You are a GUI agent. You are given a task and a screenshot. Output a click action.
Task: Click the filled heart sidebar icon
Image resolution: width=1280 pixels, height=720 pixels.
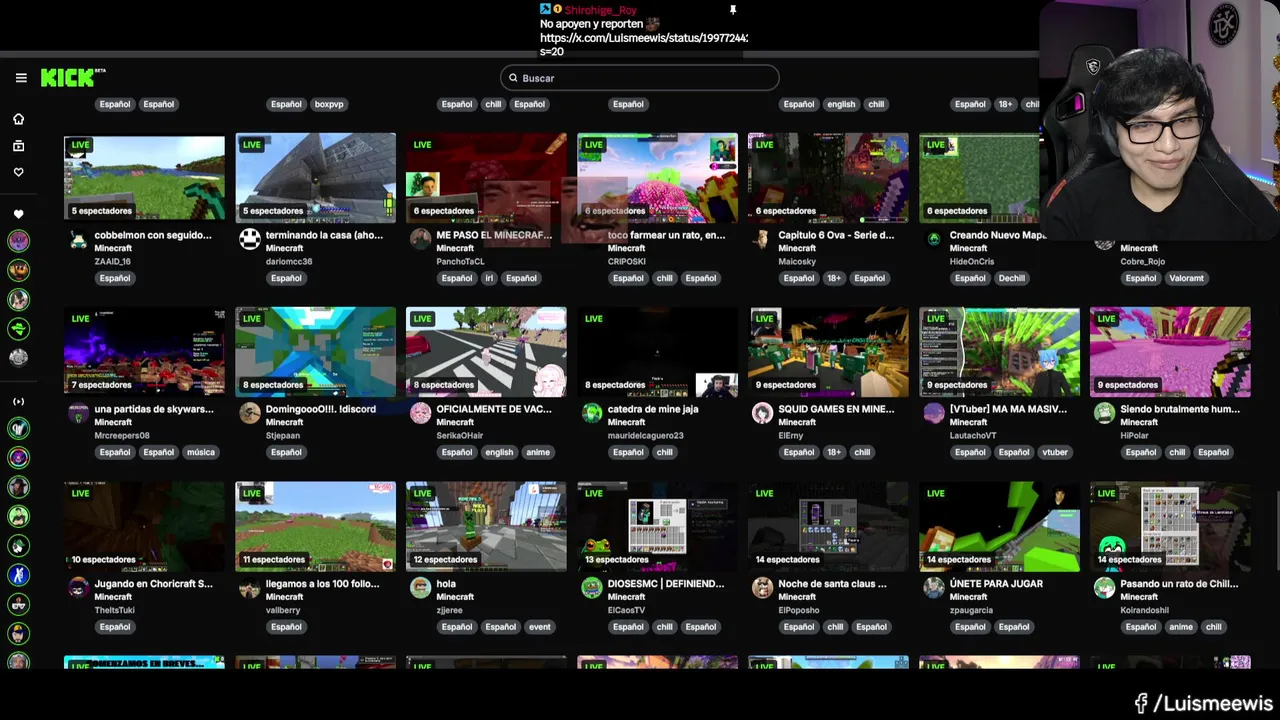(18, 214)
